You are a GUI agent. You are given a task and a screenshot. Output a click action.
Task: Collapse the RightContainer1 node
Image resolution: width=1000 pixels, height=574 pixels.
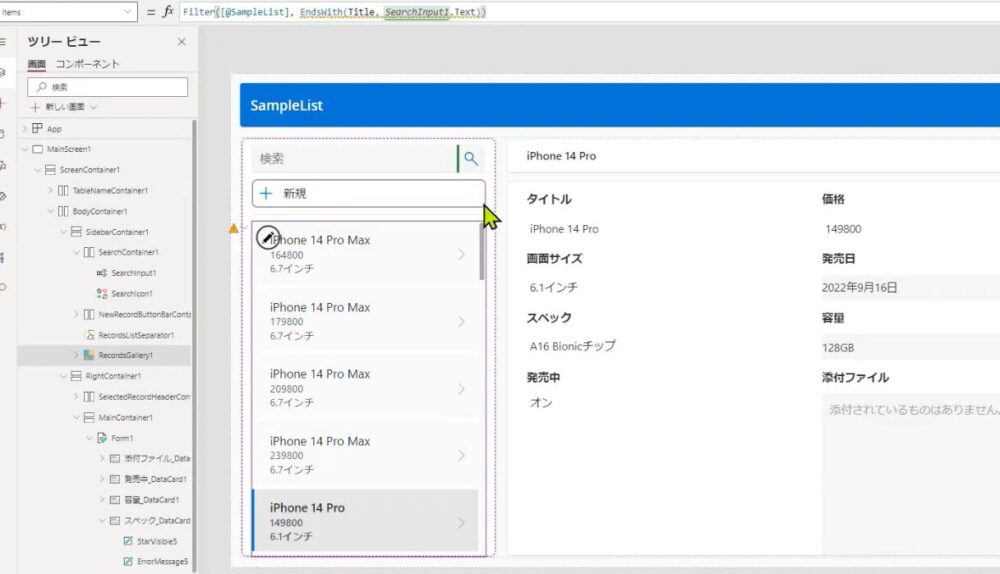(63, 376)
